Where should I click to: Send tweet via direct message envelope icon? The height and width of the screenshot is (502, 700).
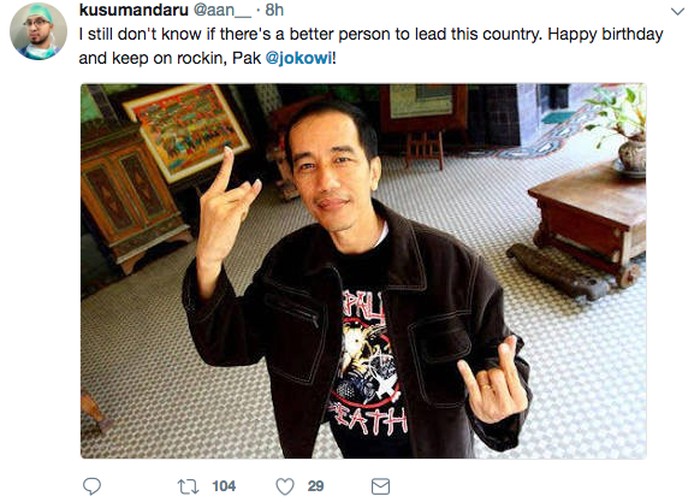point(381,486)
